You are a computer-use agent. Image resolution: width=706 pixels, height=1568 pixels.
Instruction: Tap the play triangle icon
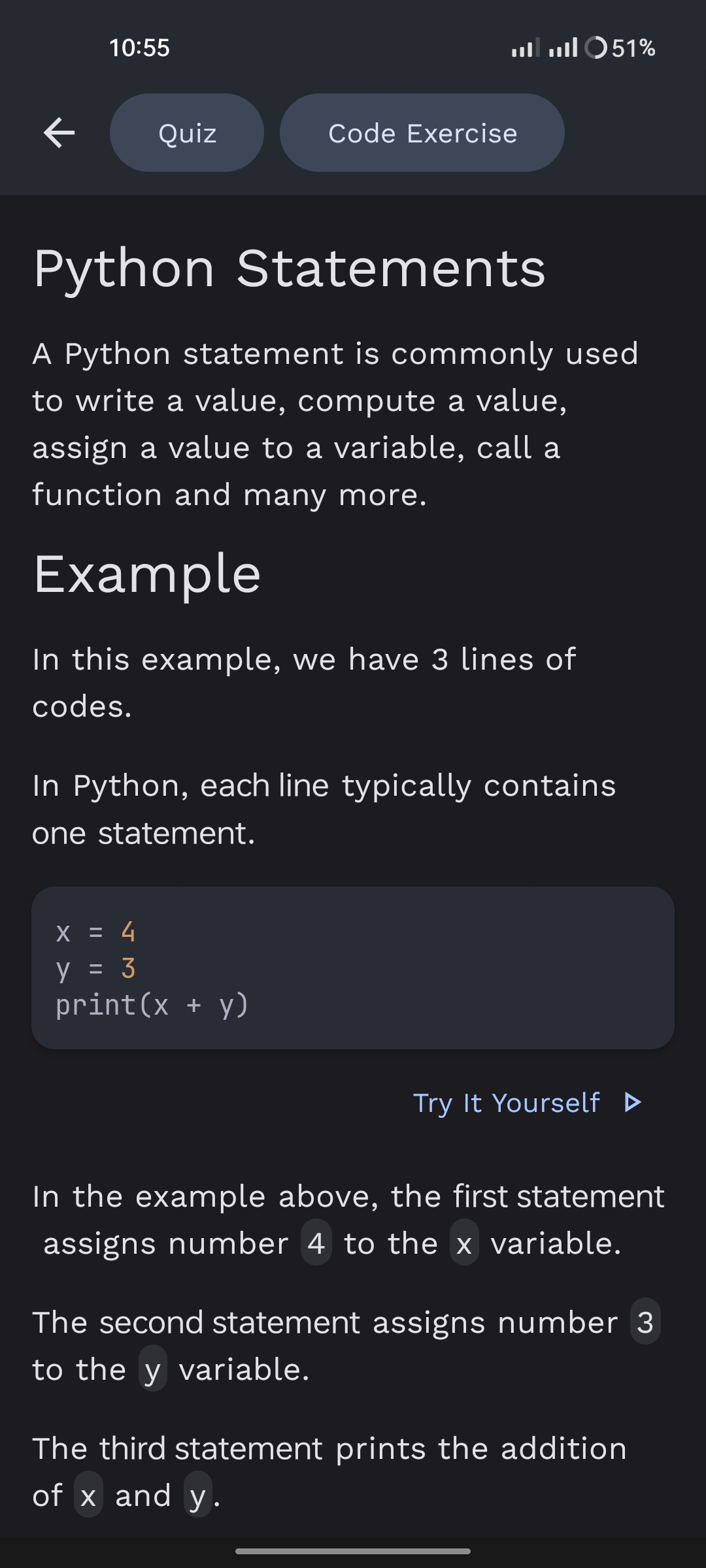[x=632, y=1103]
